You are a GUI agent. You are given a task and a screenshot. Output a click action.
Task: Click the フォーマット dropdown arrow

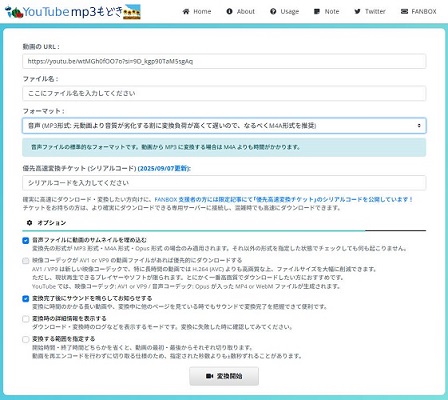(419, 126)
